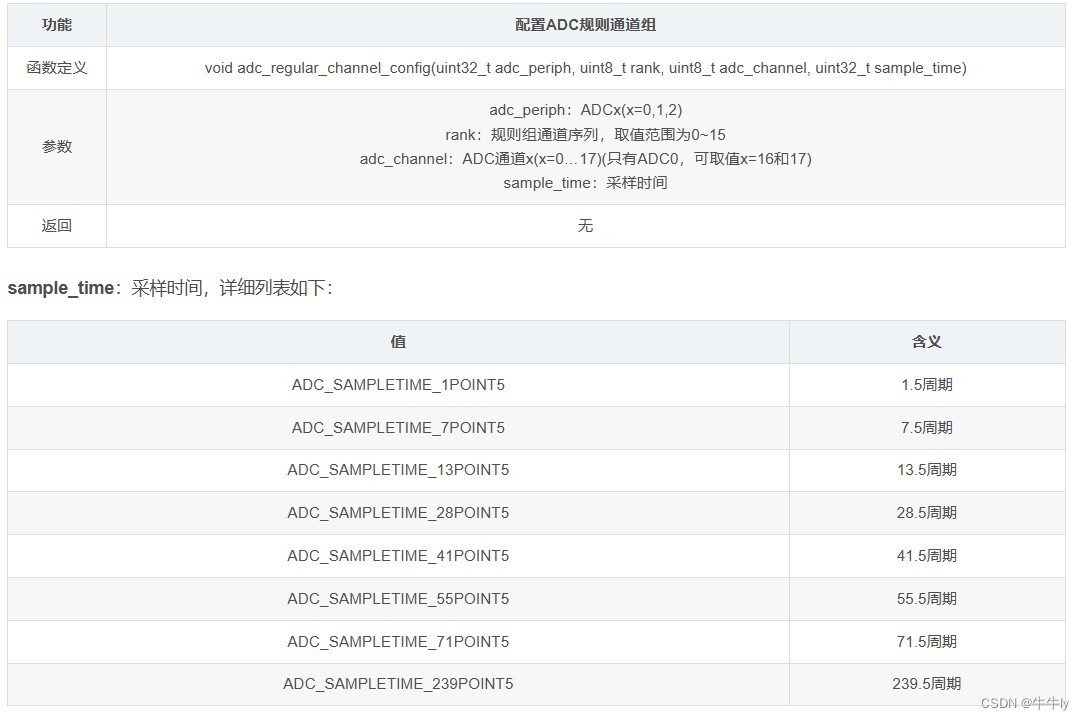Click ADC_SAMPLETIME_7POINT5 cell
1084x720 pixels.
398,427
